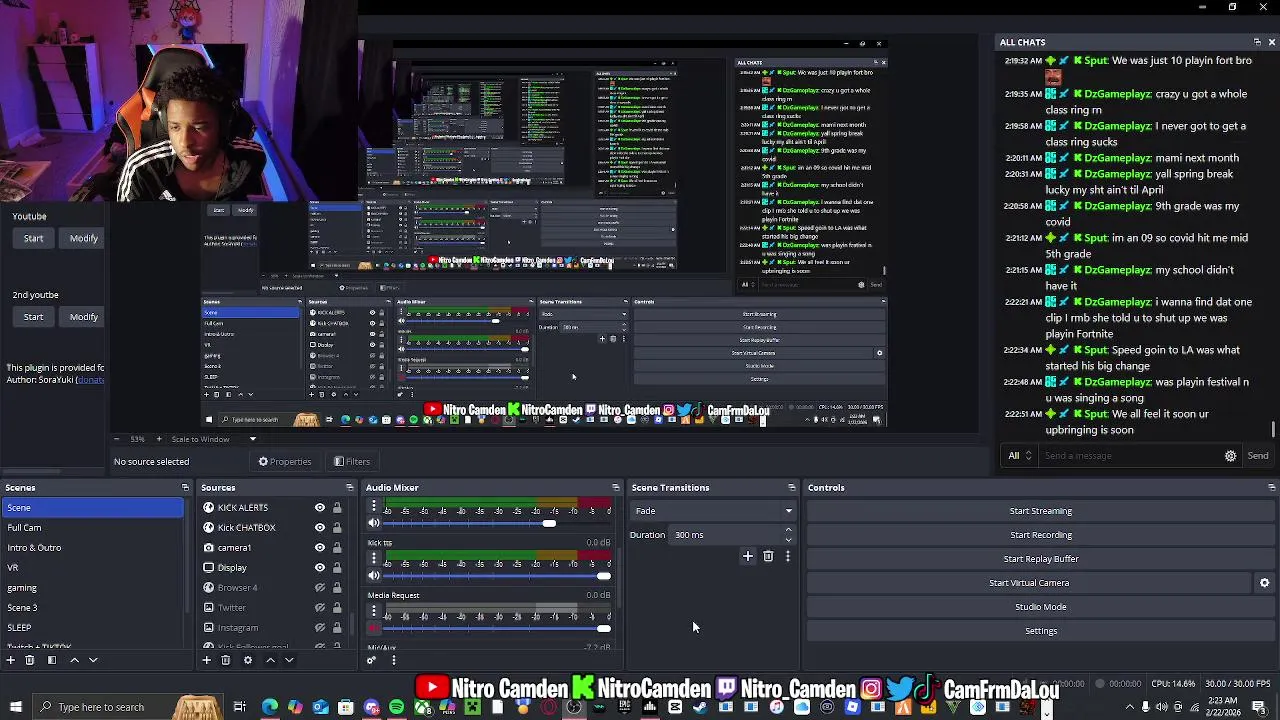This screenshot has width=1280, height=720.
Task: Click Start Recording
Action: [1040, 535]
